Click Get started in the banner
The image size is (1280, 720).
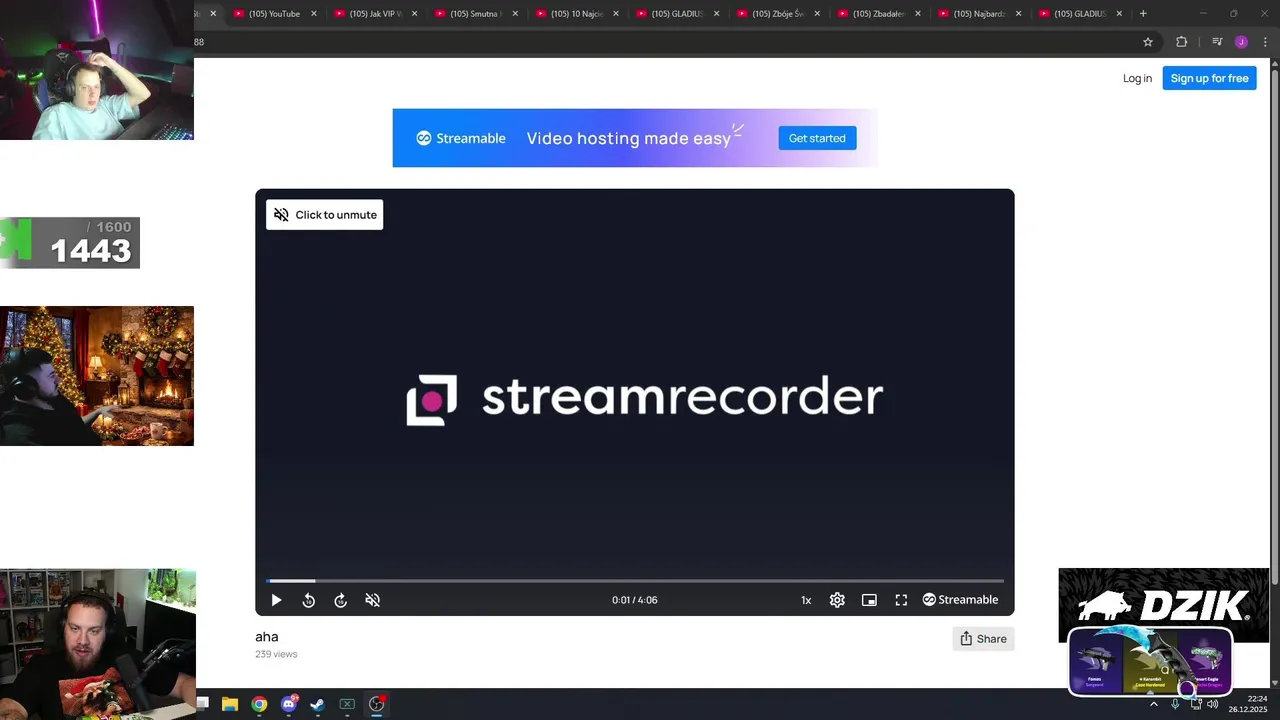(817, 138)
